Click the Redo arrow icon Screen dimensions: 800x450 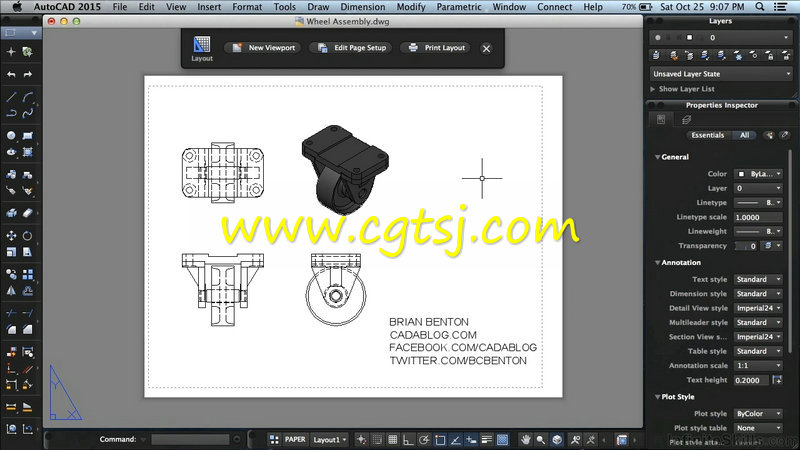click(28, 74)
